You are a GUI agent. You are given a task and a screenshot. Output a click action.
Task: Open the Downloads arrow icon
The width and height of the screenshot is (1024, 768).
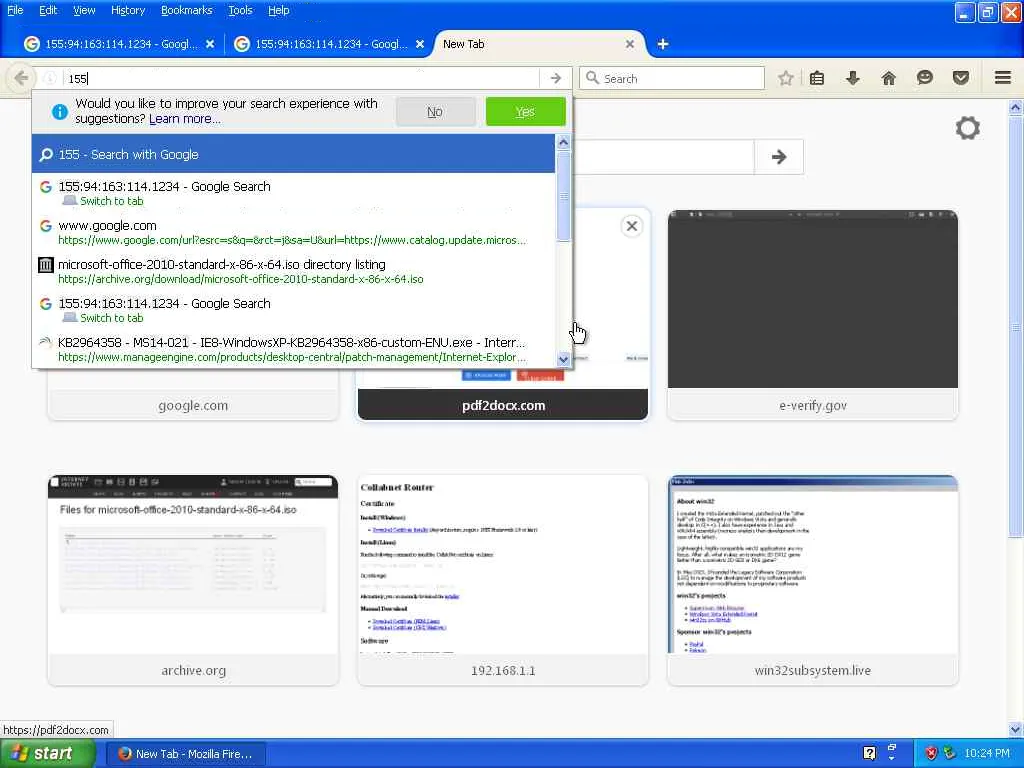click(x=852, y=78)
